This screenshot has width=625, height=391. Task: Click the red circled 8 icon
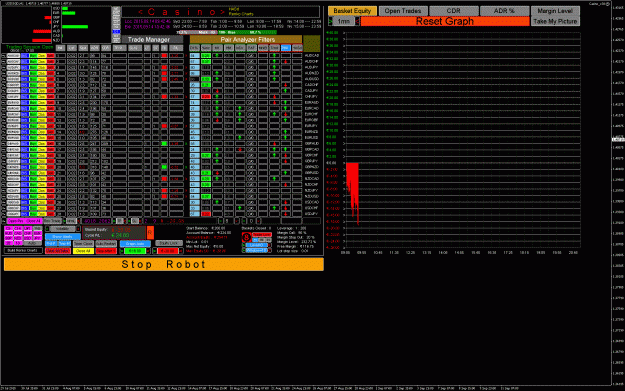pyautogui.click(x=246, y=238)
